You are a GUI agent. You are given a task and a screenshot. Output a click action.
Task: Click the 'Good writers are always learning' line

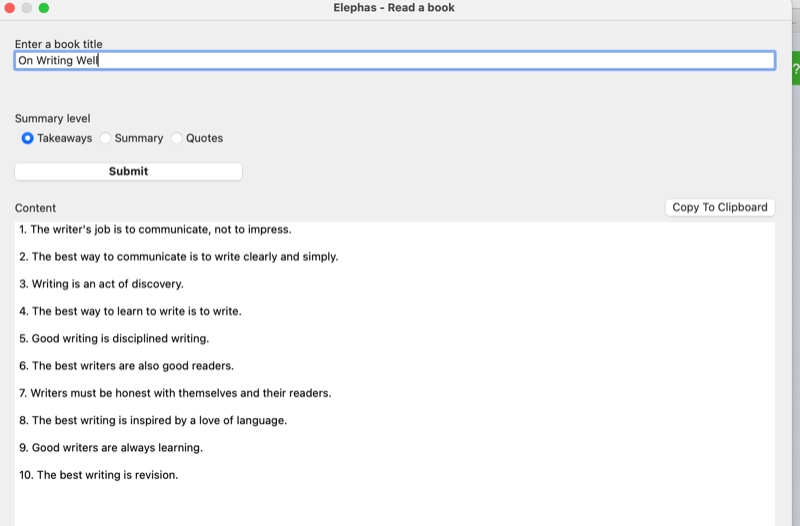click(111, 447)
